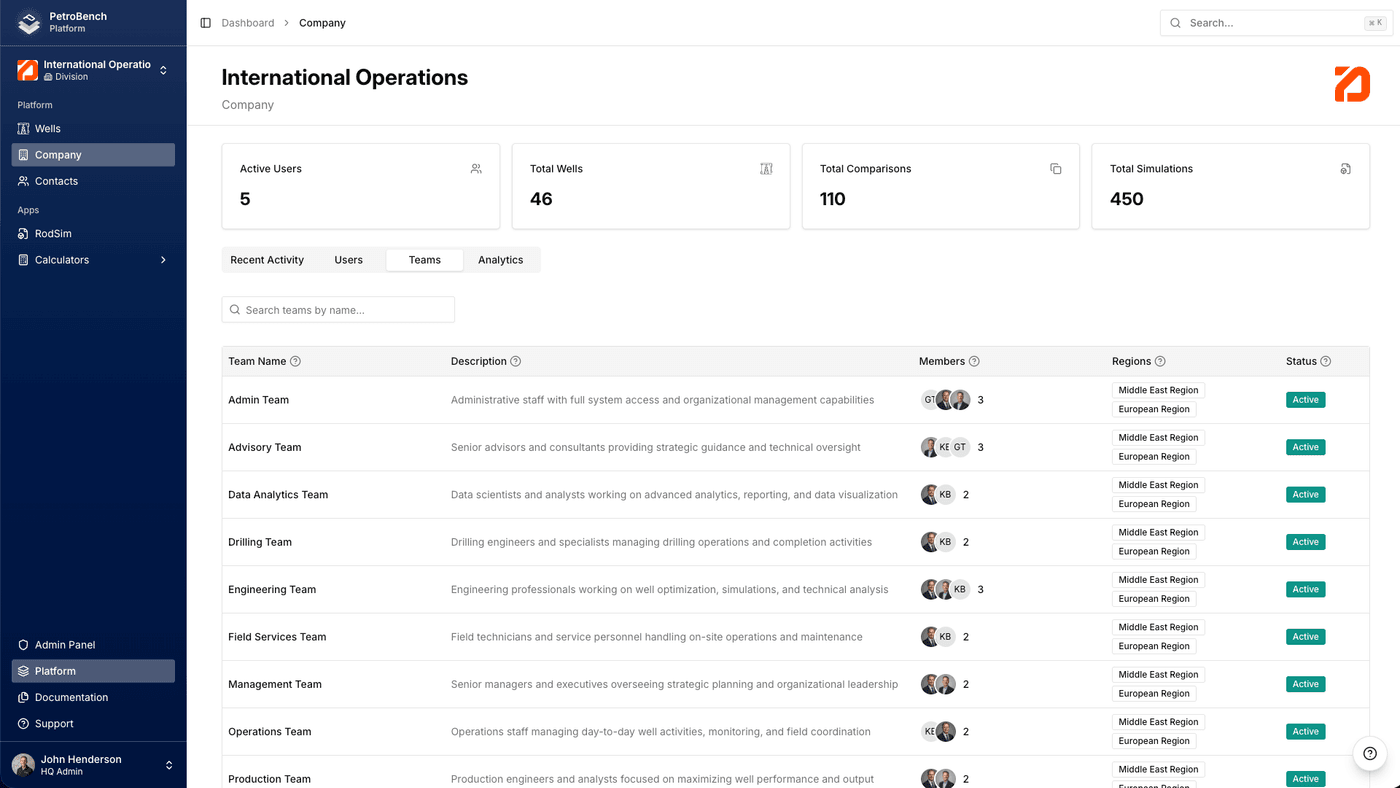Toggle the sidebar panel icon
This screenshot has width=1400, height=788.
pos(206,23)
